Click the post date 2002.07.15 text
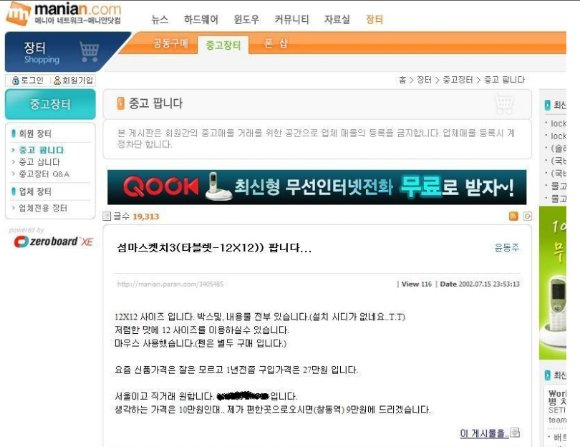 [x=480, y=284]
